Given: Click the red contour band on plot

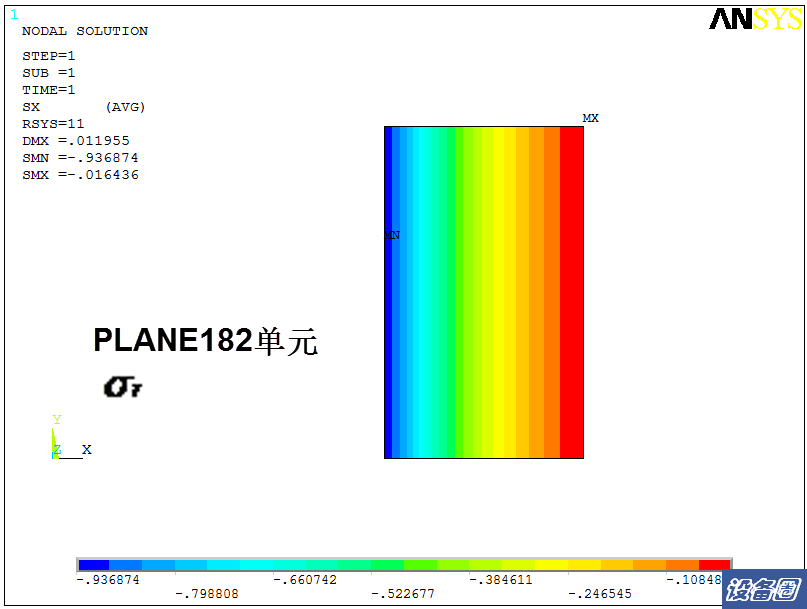Looking at the screenshot, I should tap(571, 292).
